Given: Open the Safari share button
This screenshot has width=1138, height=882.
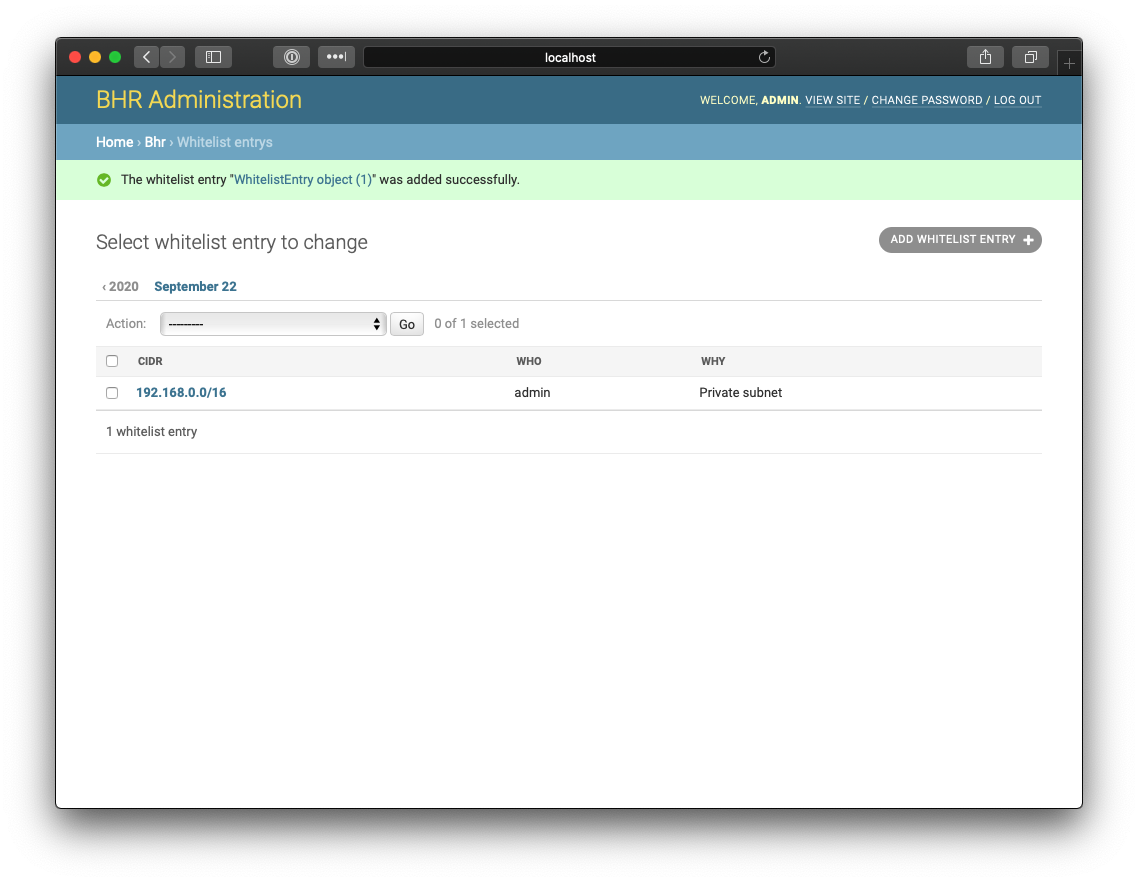Looking at the screenshot, I should tap(985, 57).
